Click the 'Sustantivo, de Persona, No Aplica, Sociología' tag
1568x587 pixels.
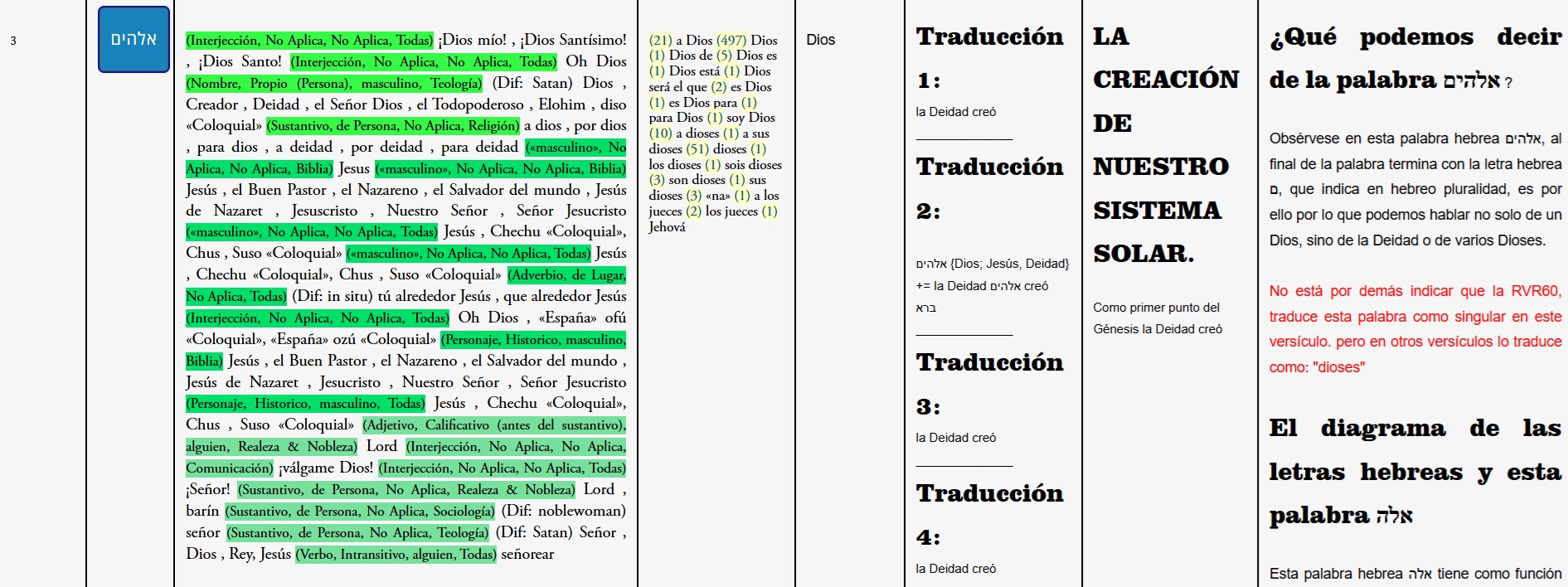360,512
